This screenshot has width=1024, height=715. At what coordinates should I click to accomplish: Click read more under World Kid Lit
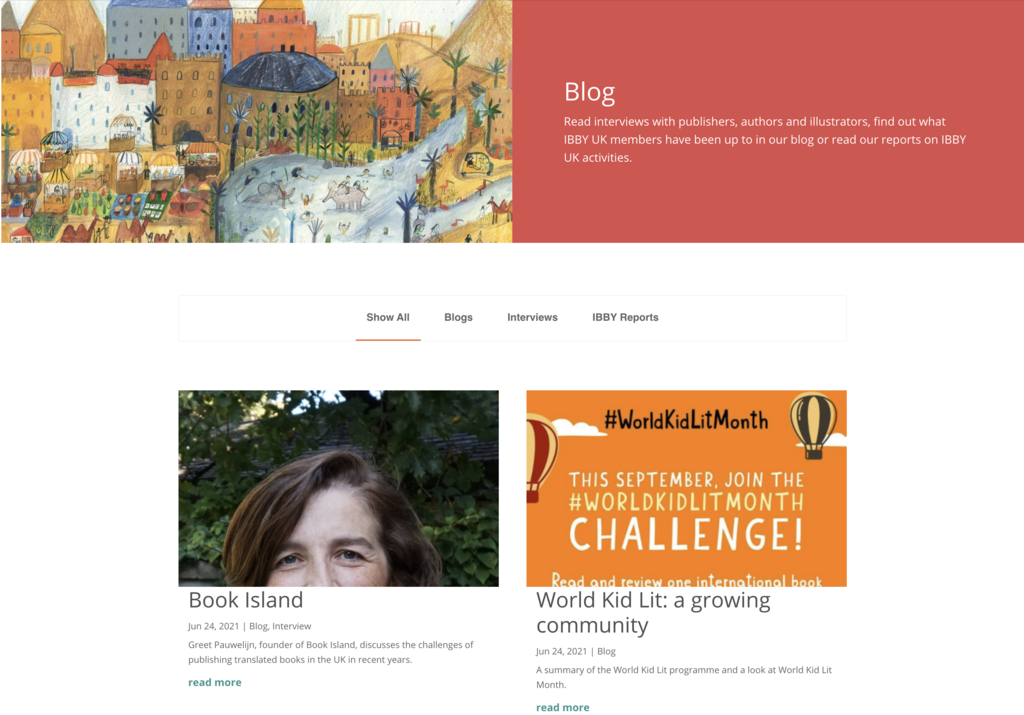(563, 707)
